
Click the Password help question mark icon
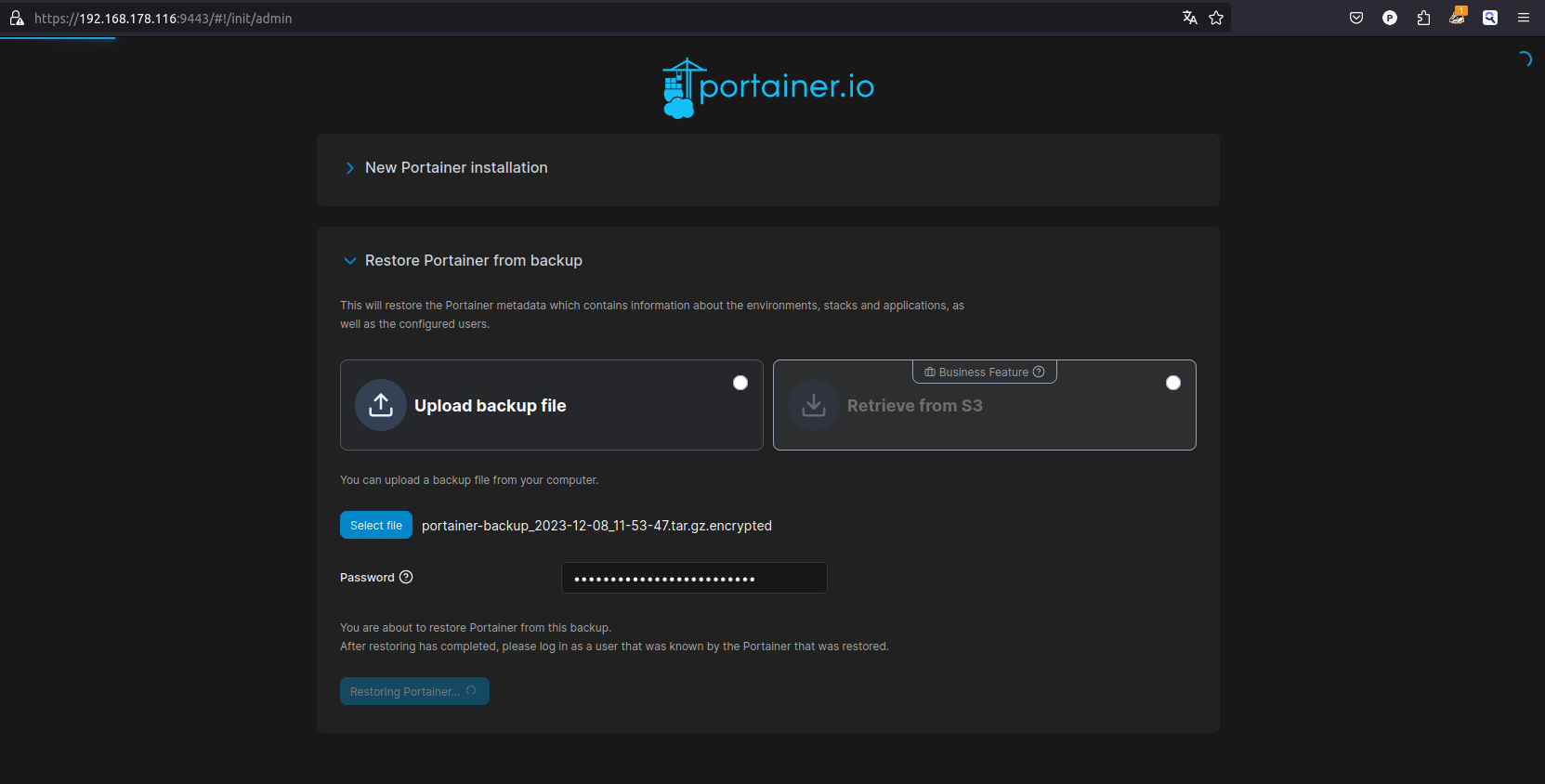pos(406,577)
